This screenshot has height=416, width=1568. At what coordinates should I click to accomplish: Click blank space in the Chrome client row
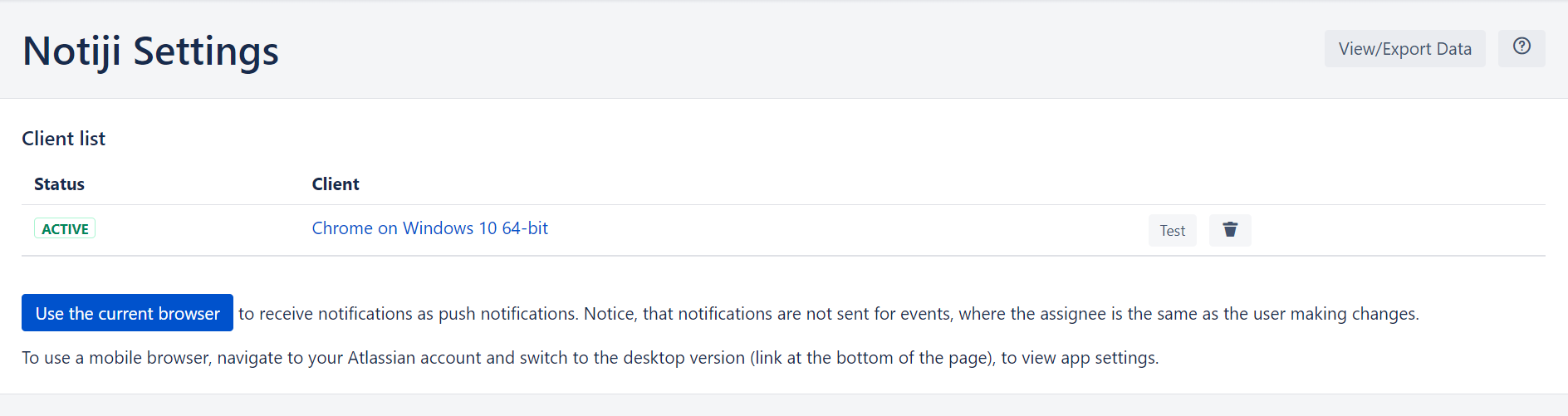click(x=831, y=230)
